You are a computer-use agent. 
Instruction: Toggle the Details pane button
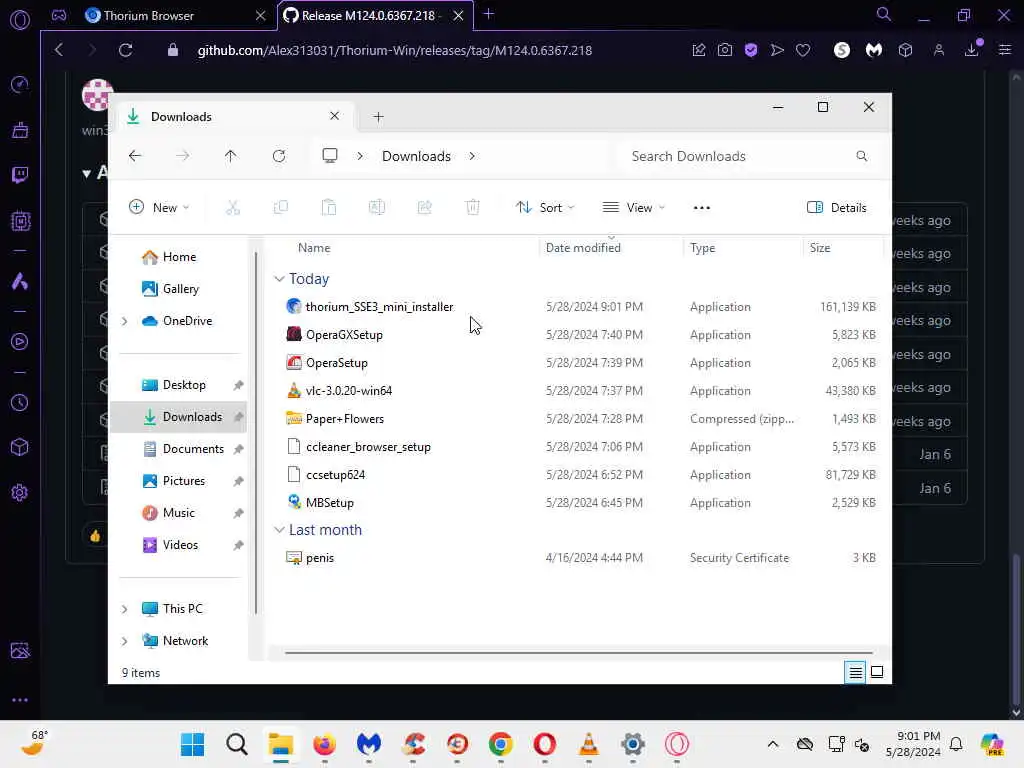pyautogui.click(x=837, y=208)
